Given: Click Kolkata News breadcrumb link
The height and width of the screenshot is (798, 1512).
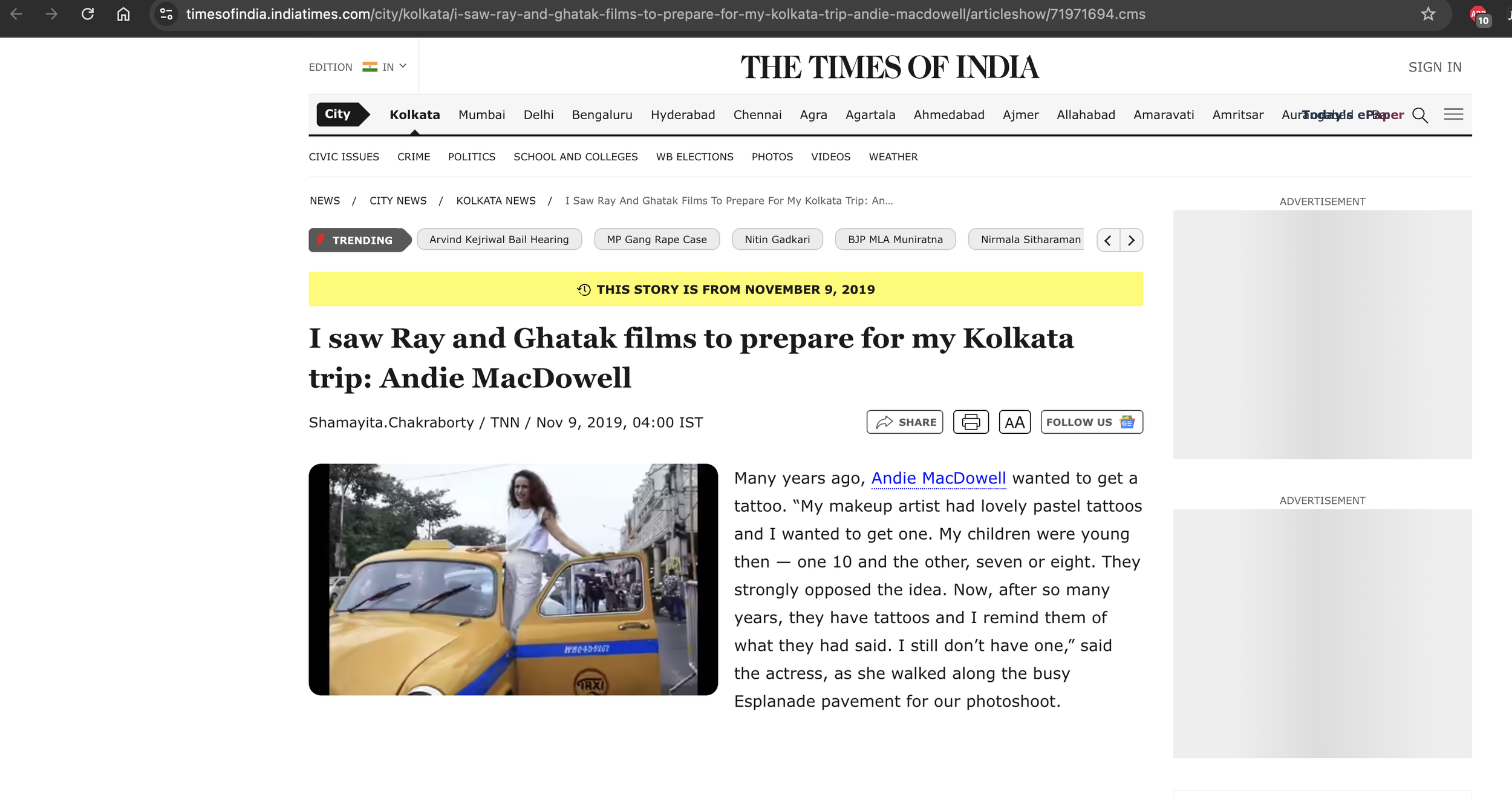Looking at the screenshot, I should click(496, 200).
